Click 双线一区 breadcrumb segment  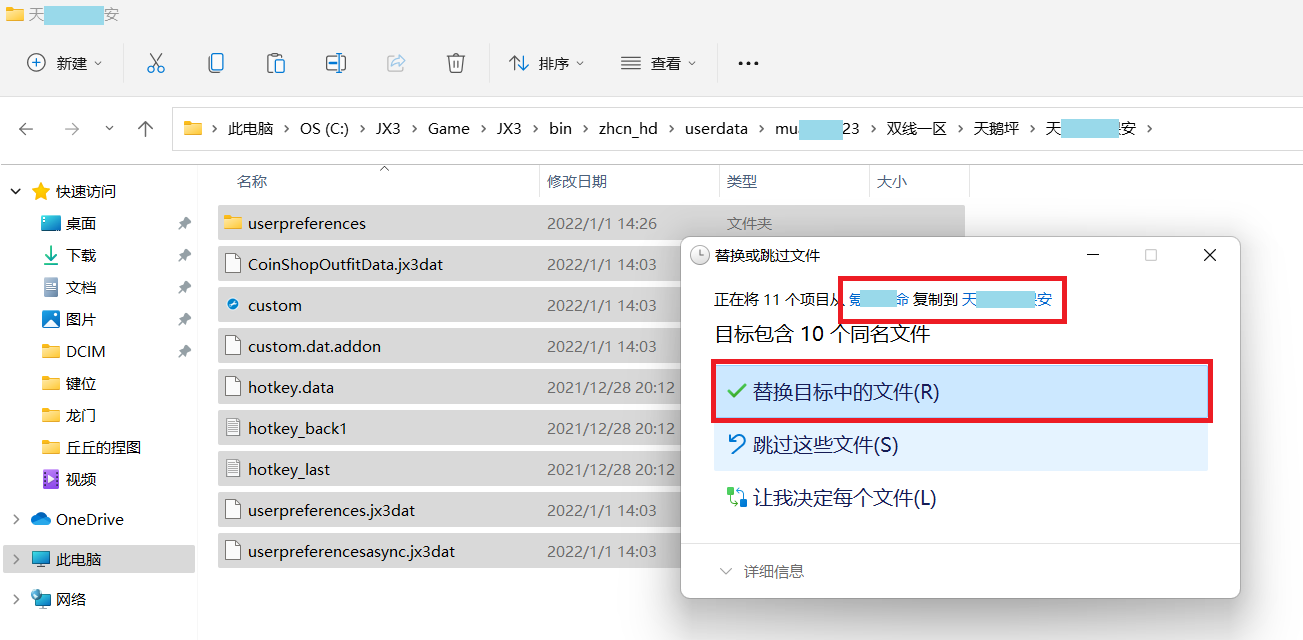[916, 129]
